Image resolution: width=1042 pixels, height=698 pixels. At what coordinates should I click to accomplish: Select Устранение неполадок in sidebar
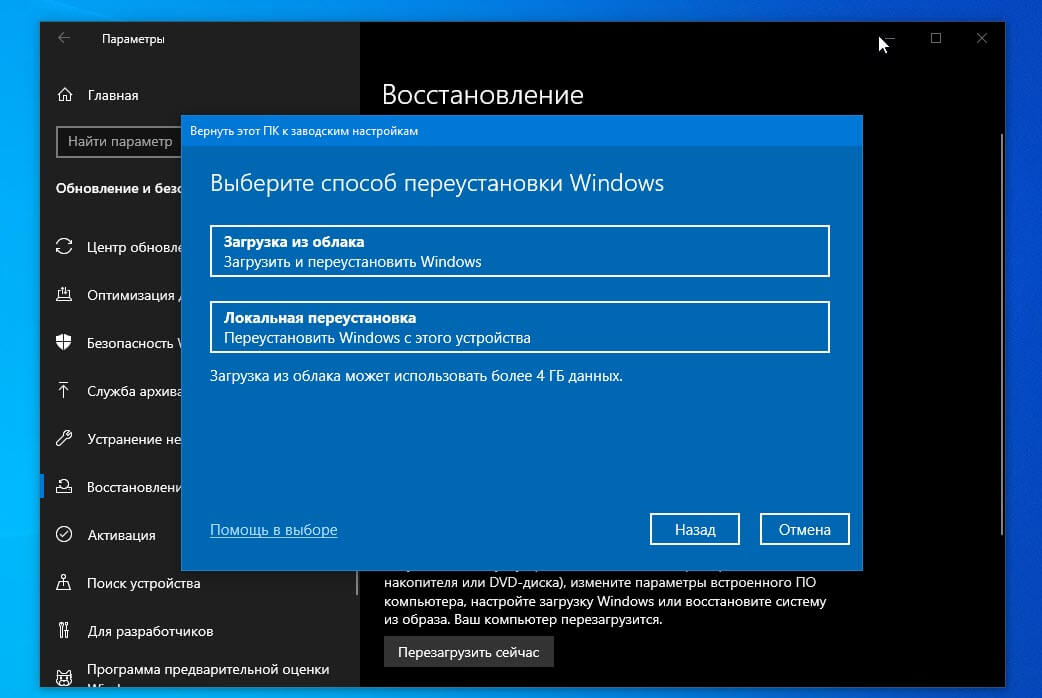(x=134, y=439)
